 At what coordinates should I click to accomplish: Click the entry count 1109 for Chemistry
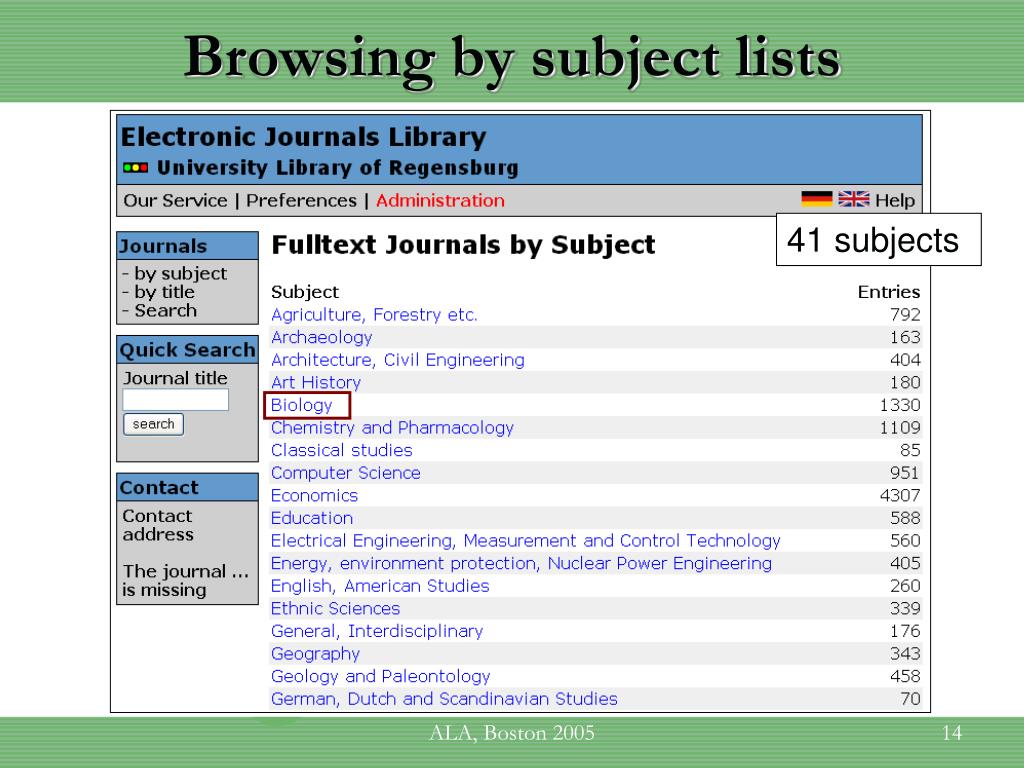click(x=900, y=428)
